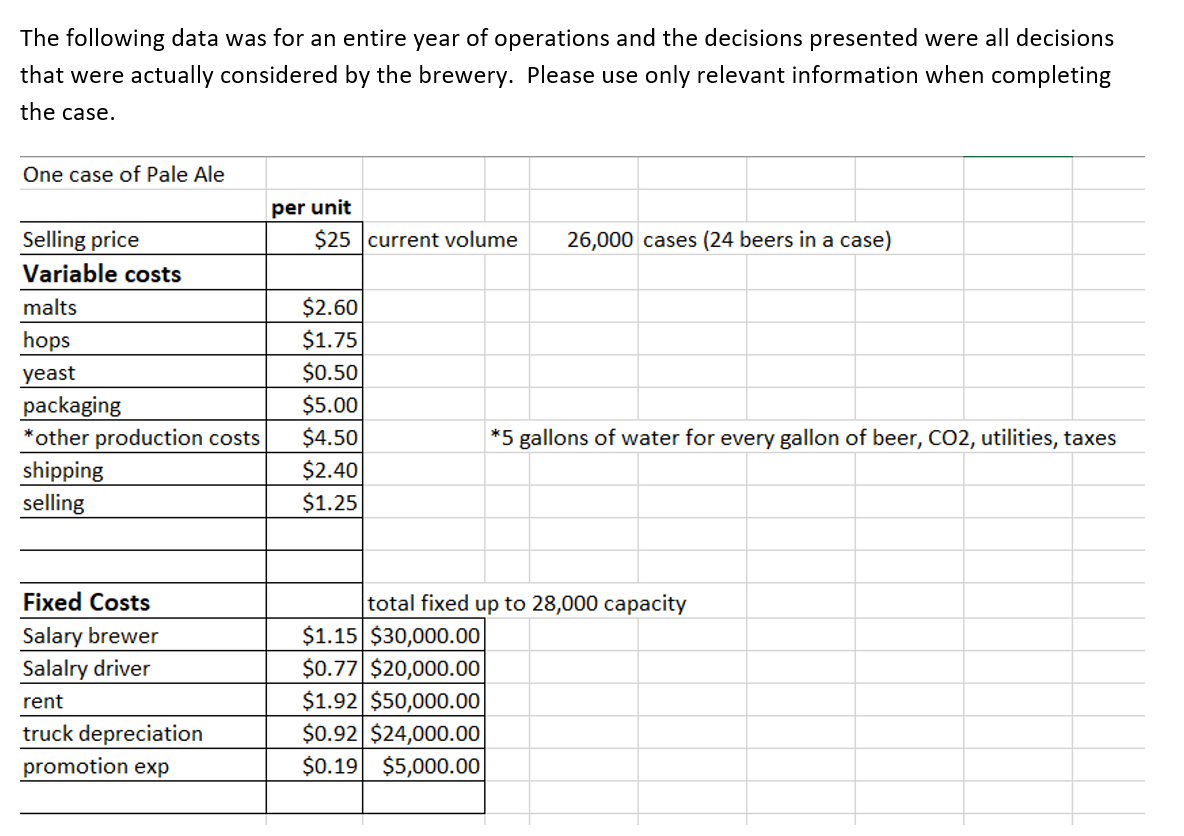Click the $30,000.00 brewer salary total
The image size is (1184, 836).
[425, 636]
